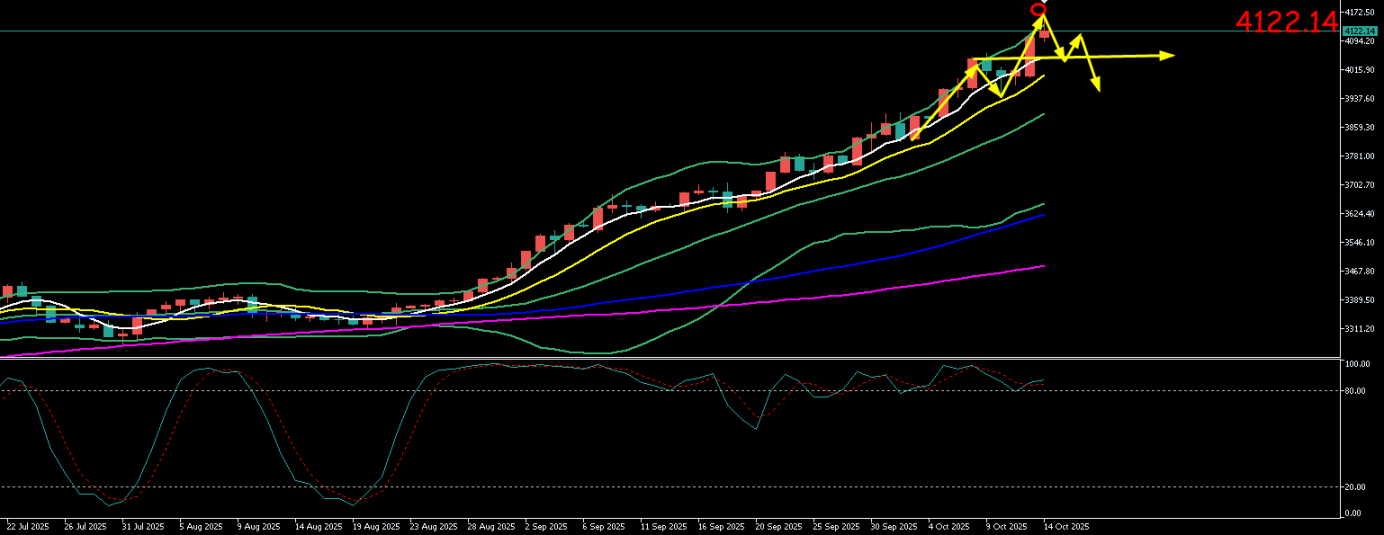Click the 4172.50 price scale label

tap(1359, 12)
